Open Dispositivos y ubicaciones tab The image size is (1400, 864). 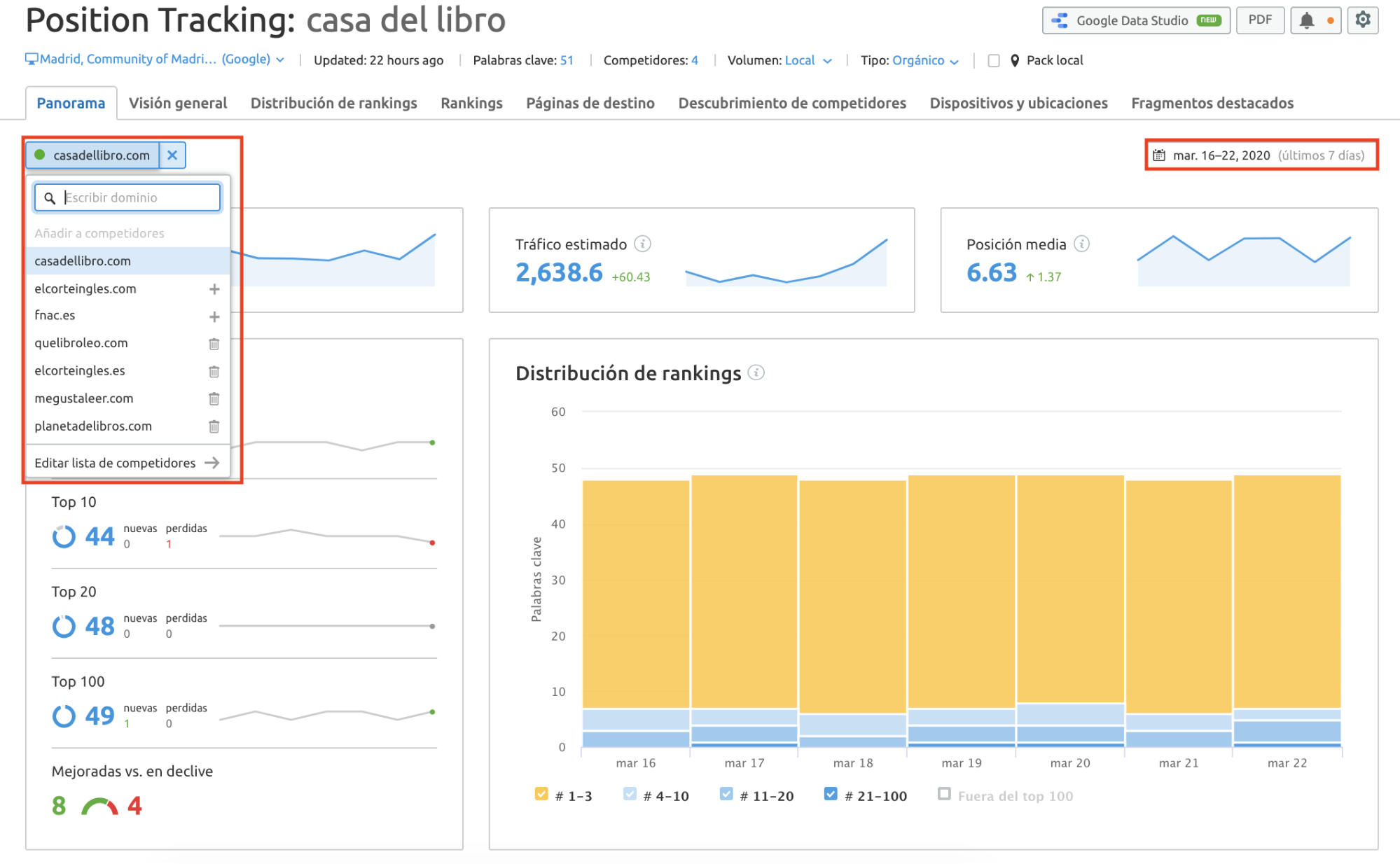point(1018,103)
